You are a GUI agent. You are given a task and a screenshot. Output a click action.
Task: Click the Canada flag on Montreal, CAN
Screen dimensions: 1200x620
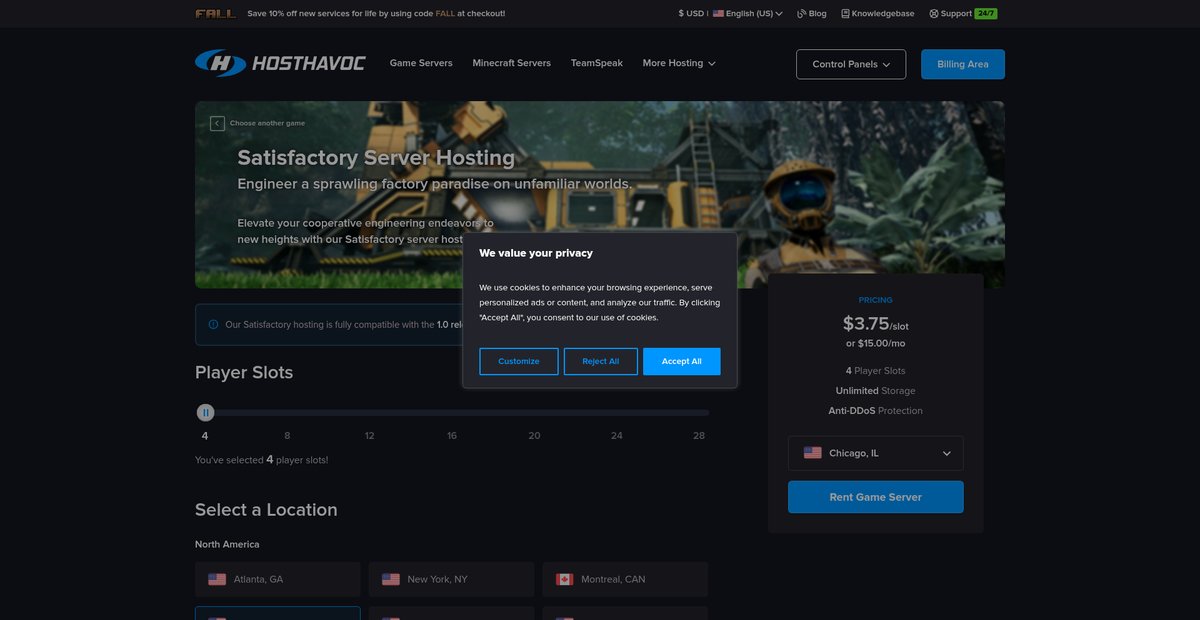tap(564, 579)
